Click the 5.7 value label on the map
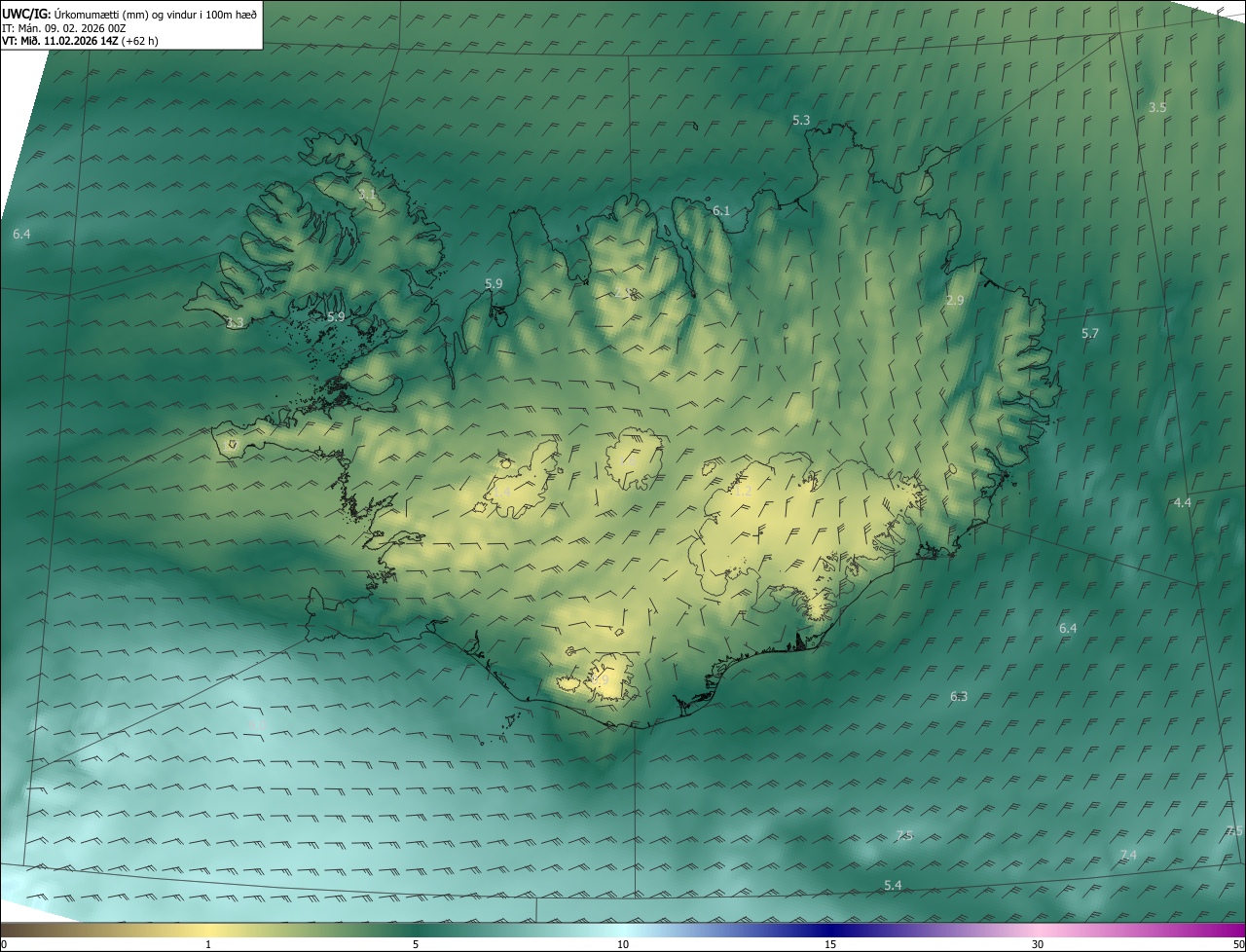The image size is (1246, 952). 1090,333
